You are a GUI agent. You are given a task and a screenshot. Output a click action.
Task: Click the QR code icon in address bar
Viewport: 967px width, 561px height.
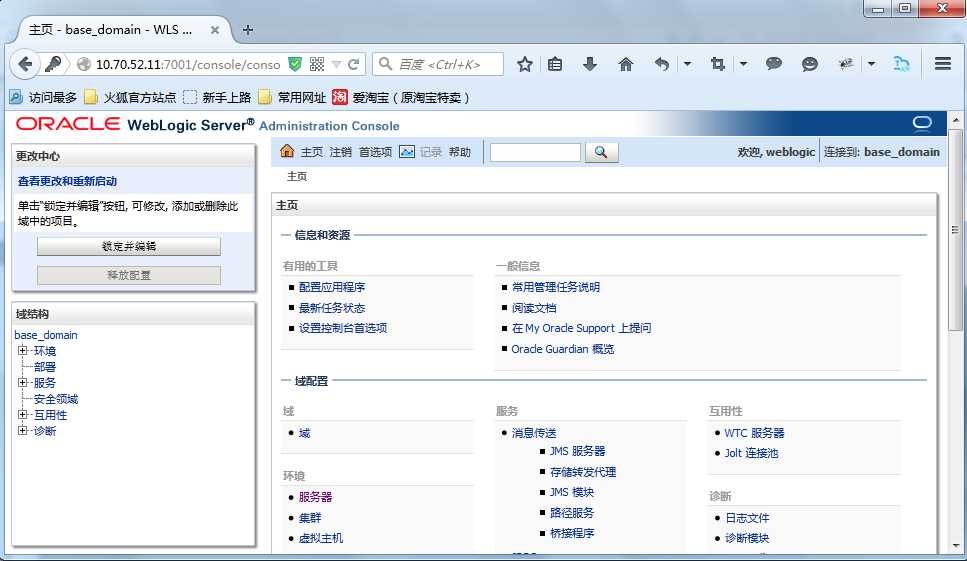pos(317,64)
